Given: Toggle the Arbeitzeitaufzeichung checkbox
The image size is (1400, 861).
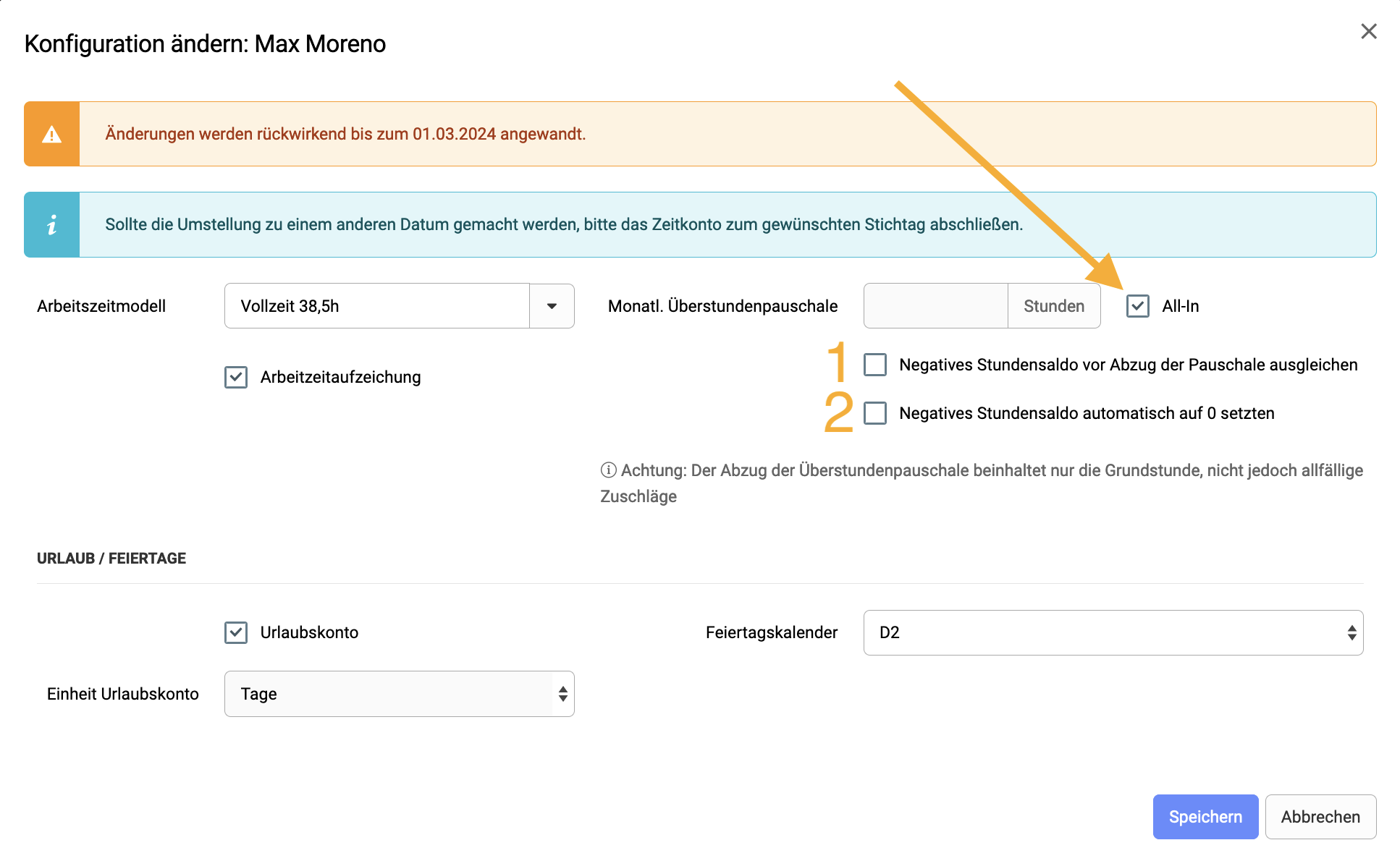Looking at the screenshot, I should tap(236, 377).
